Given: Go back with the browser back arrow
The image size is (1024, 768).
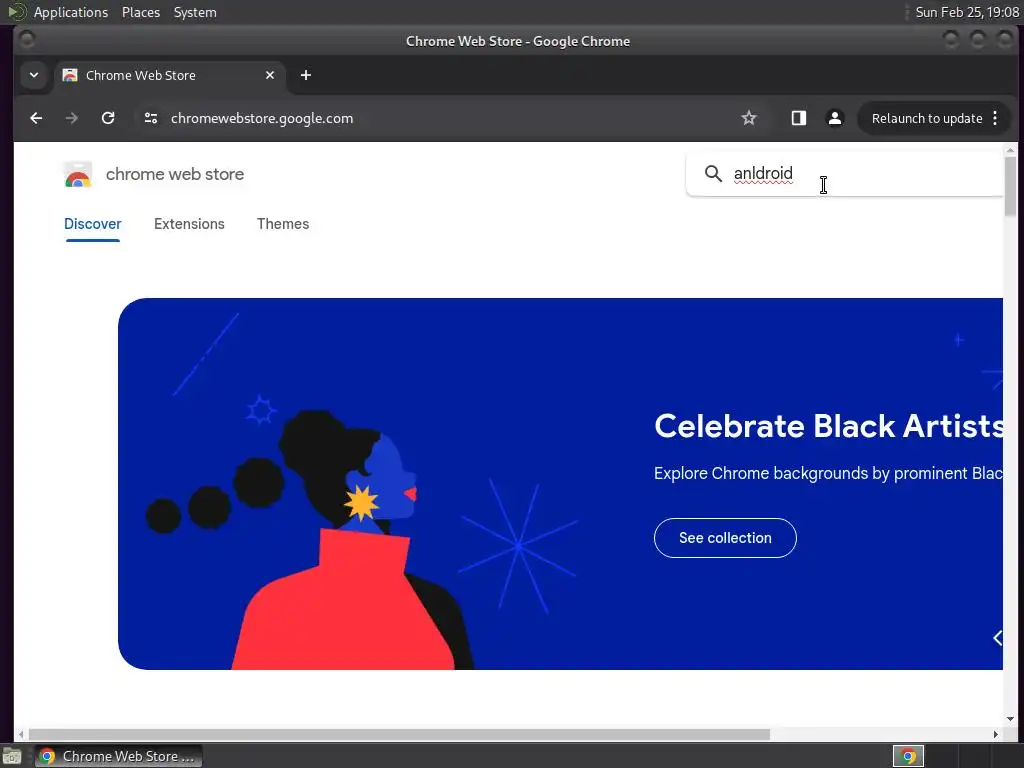Looking at the screenshot, I should coord(36,118).
